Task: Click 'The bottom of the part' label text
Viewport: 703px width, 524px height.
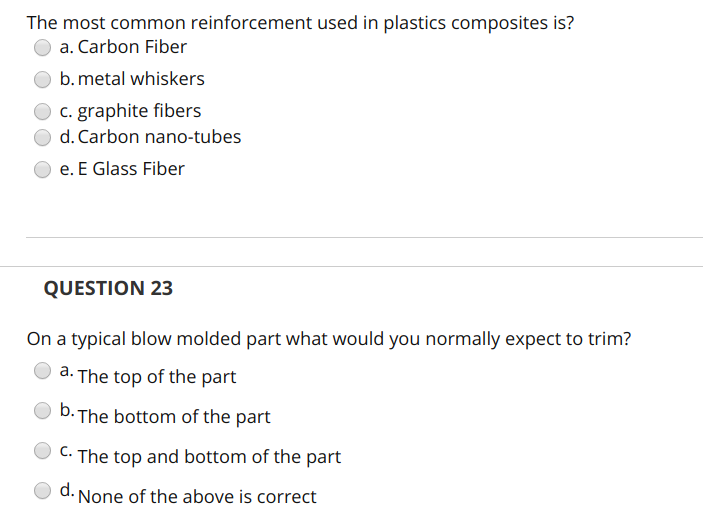Action: pos(174,417)
